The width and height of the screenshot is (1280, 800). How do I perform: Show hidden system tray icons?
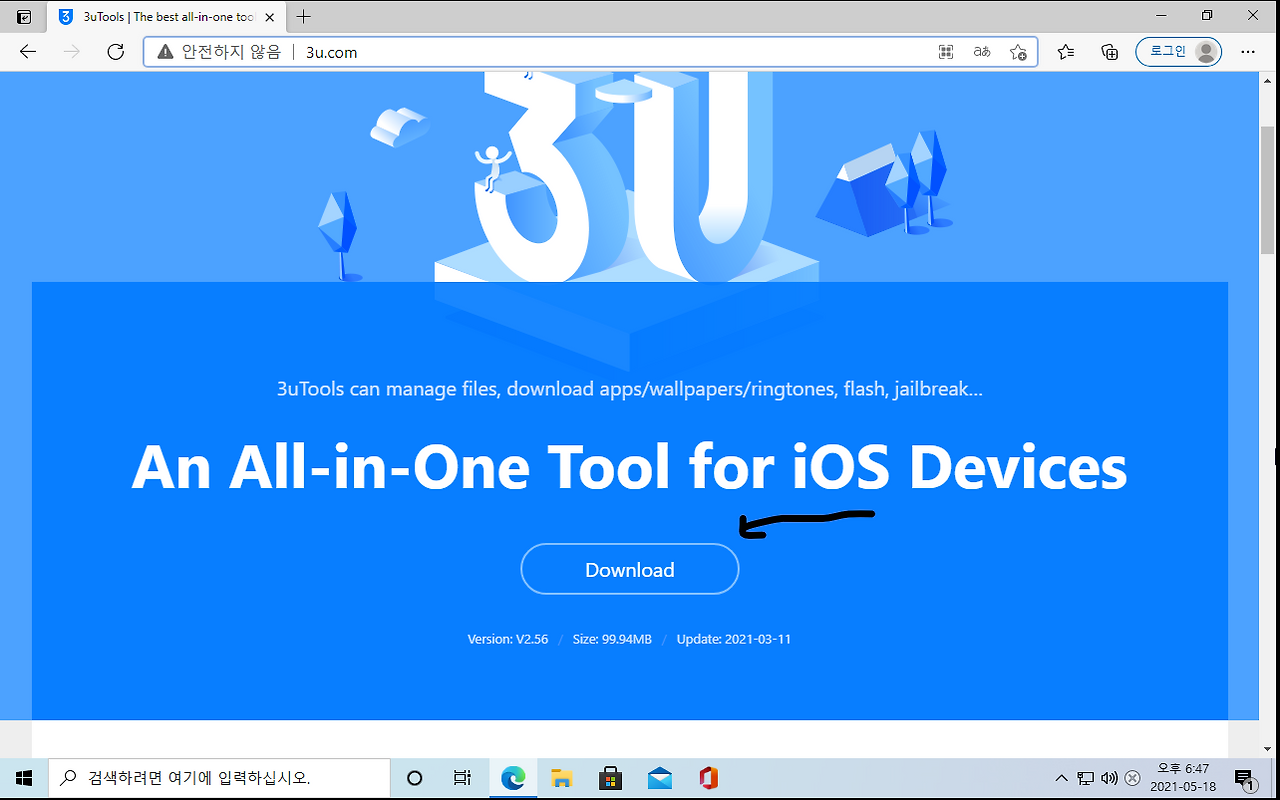(x=1062, y=778)
